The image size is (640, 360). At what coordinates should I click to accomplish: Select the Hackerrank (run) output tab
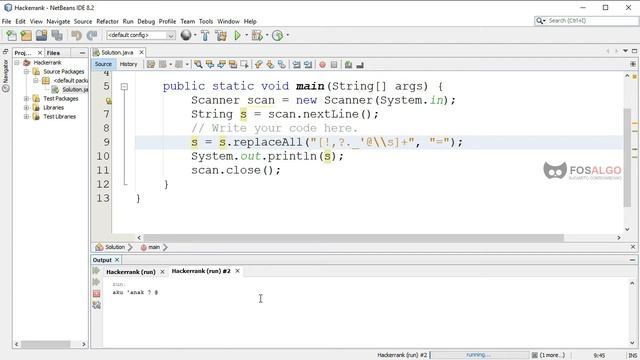pos(131,271)
